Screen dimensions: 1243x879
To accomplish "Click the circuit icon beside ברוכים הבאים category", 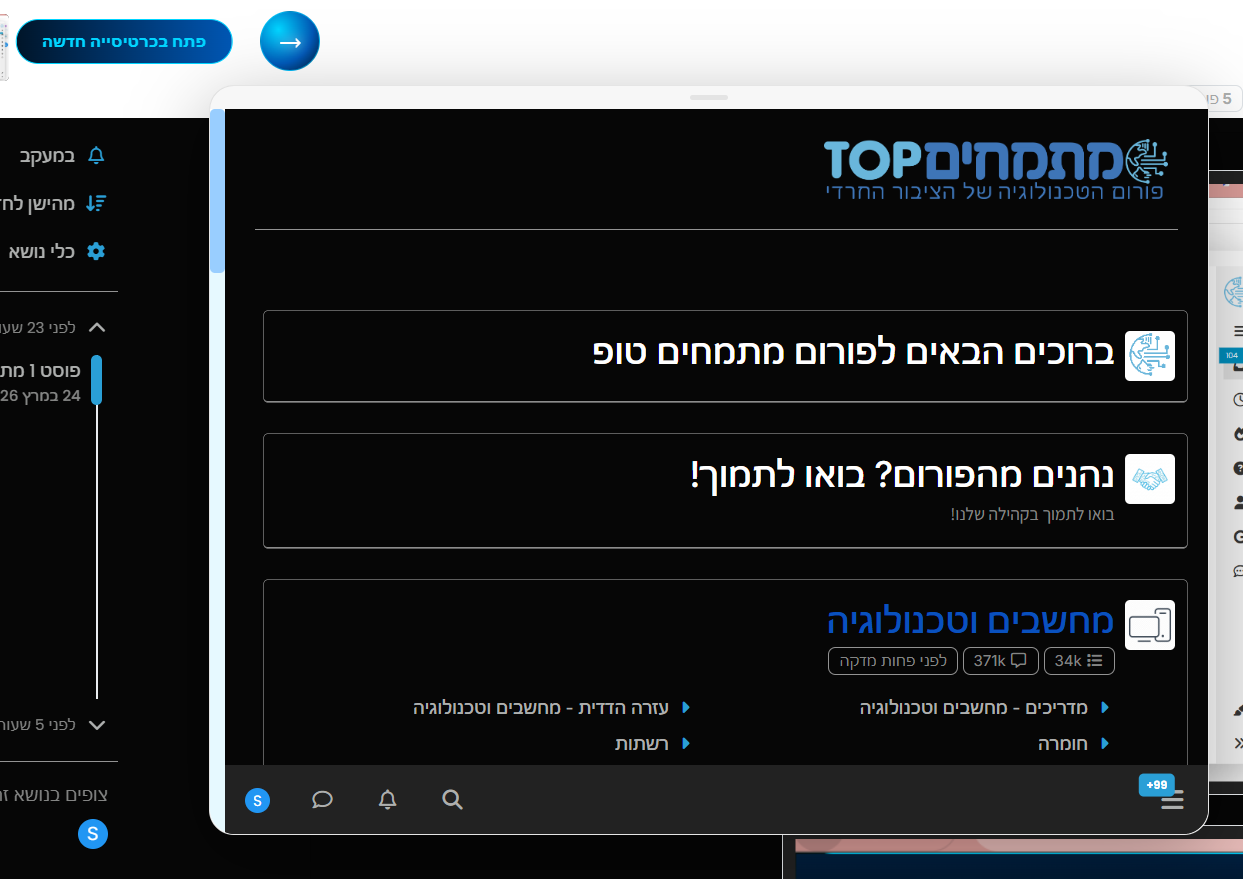I will [x=1149, y=356].
